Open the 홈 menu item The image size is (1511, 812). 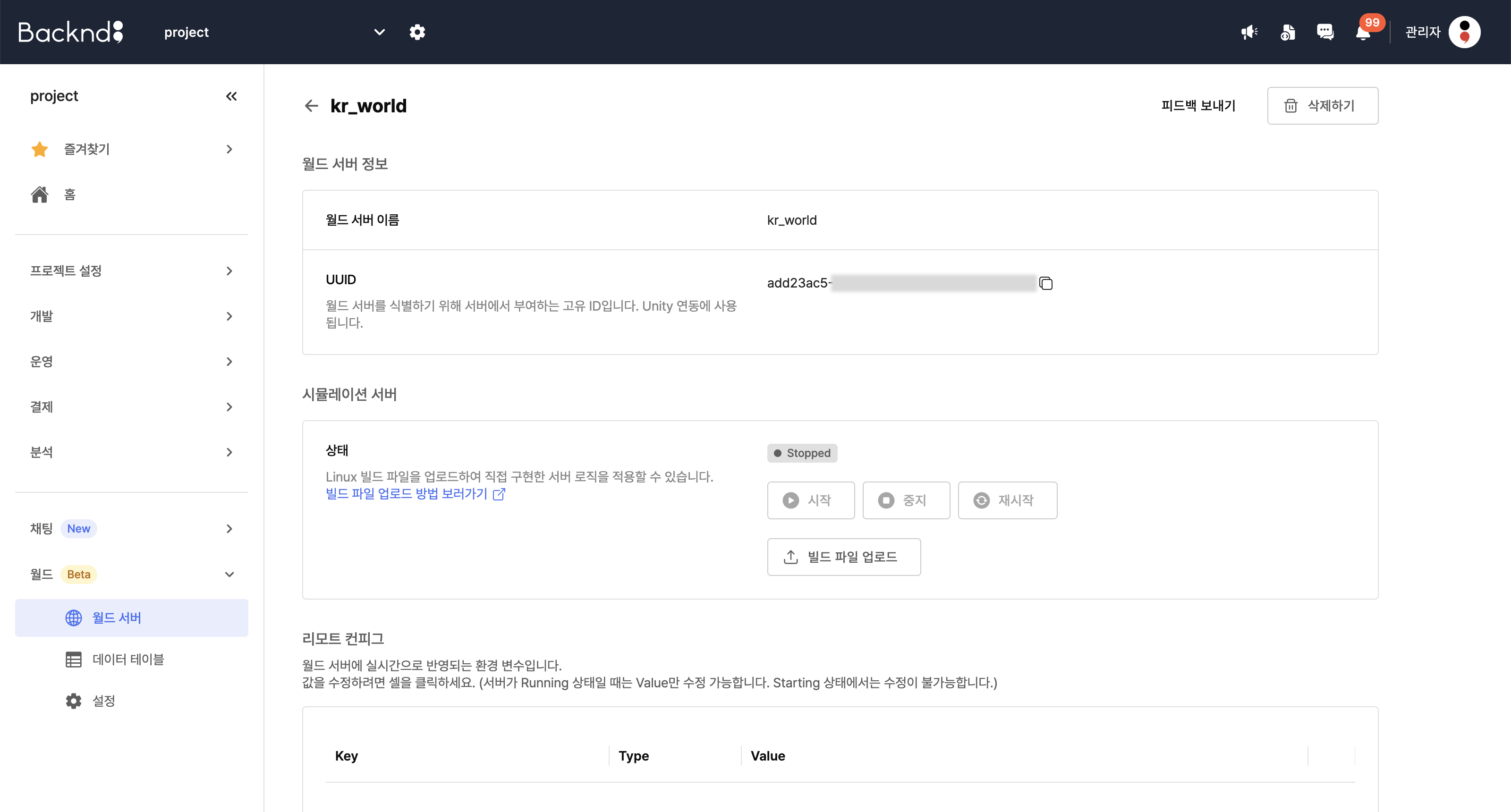tap(70, 195)
